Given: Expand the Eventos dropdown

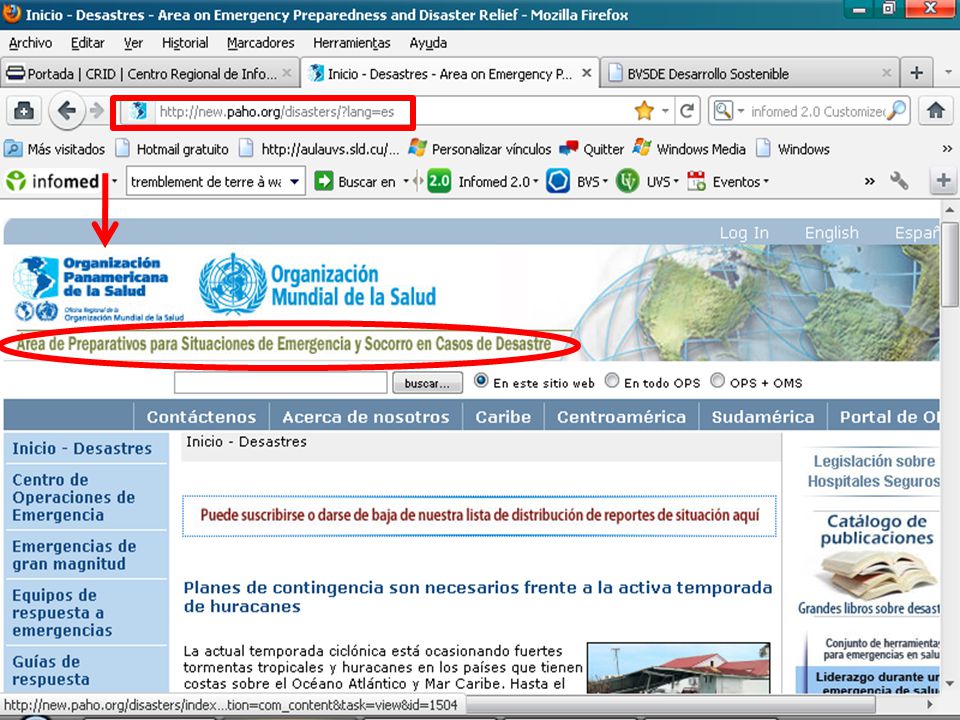Looking at the screenshot, I should [766, 181].
